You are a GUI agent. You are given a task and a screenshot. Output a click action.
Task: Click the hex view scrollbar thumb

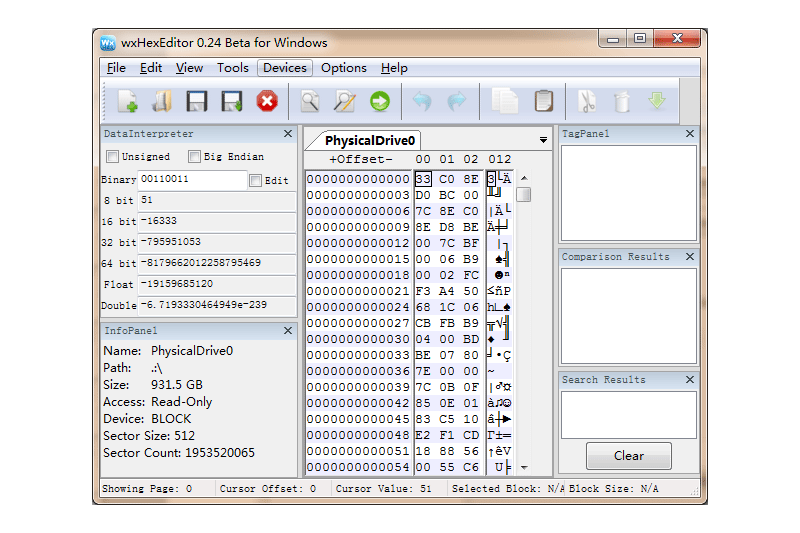pyautogui.click(x=523, y=194)
